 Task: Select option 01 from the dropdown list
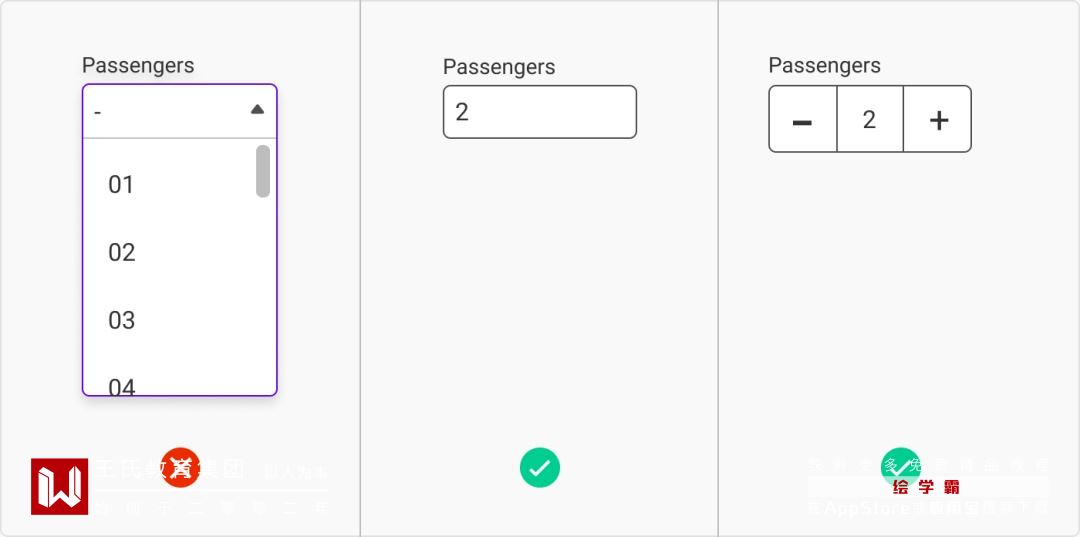pos(121,184)
